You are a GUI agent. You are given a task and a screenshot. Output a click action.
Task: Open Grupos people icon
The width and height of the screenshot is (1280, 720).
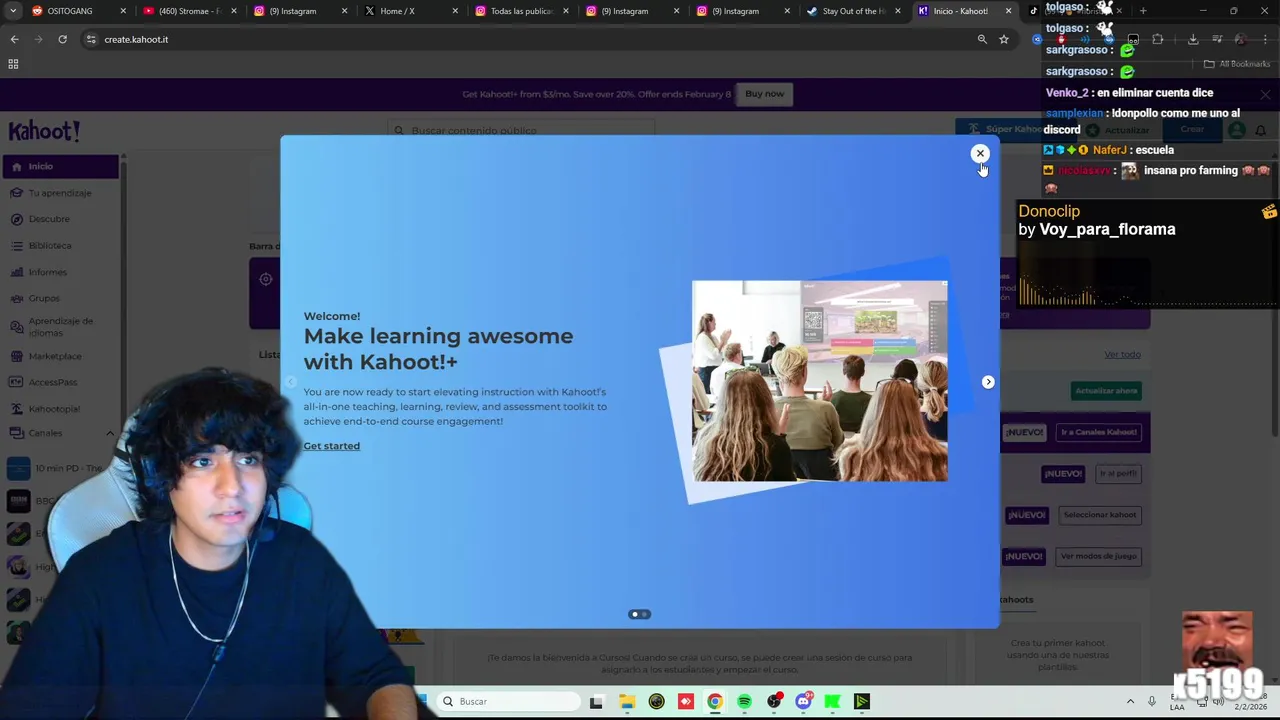16,298
